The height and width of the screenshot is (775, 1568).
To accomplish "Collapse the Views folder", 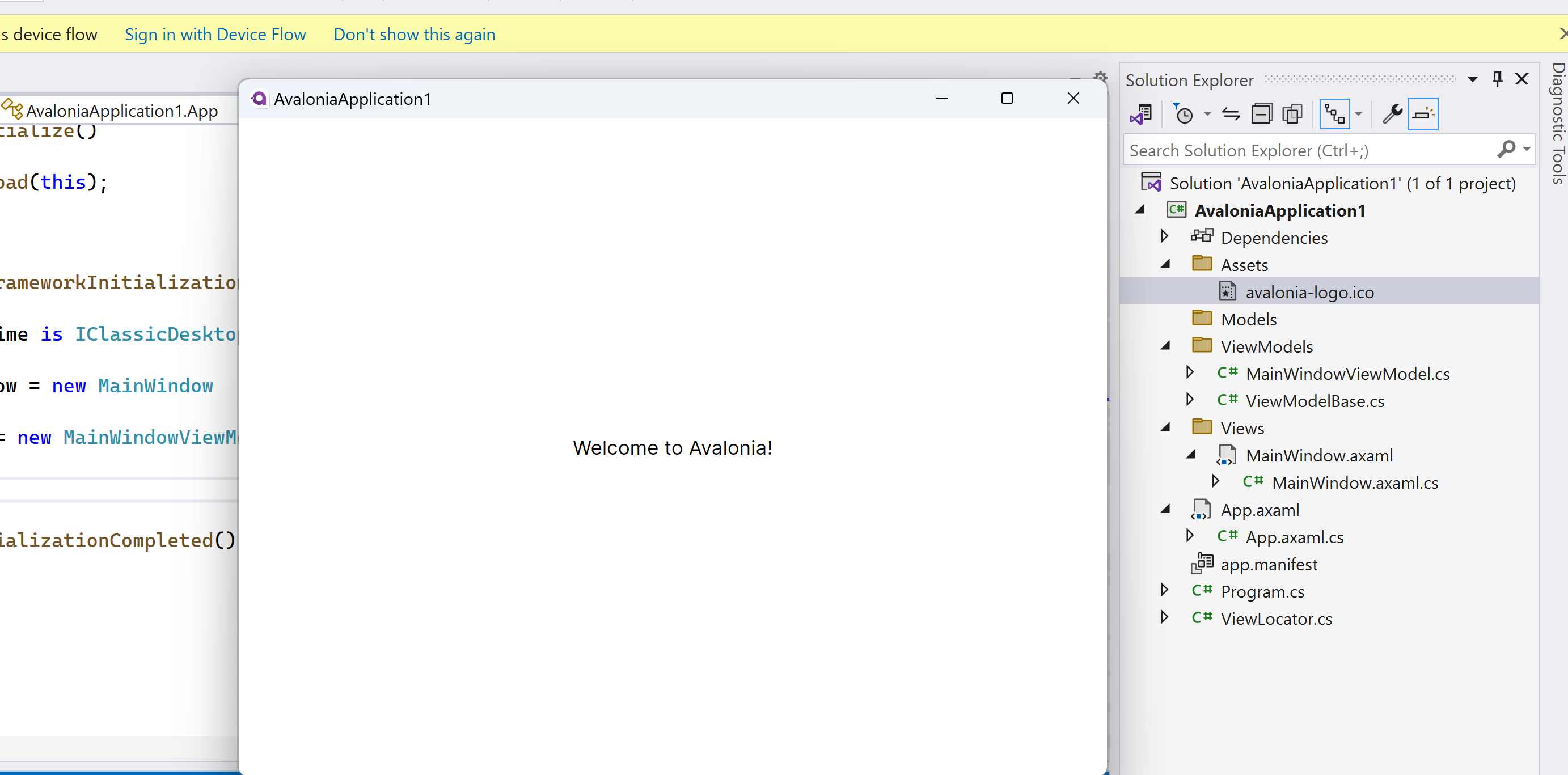I will pos(1166,427).
